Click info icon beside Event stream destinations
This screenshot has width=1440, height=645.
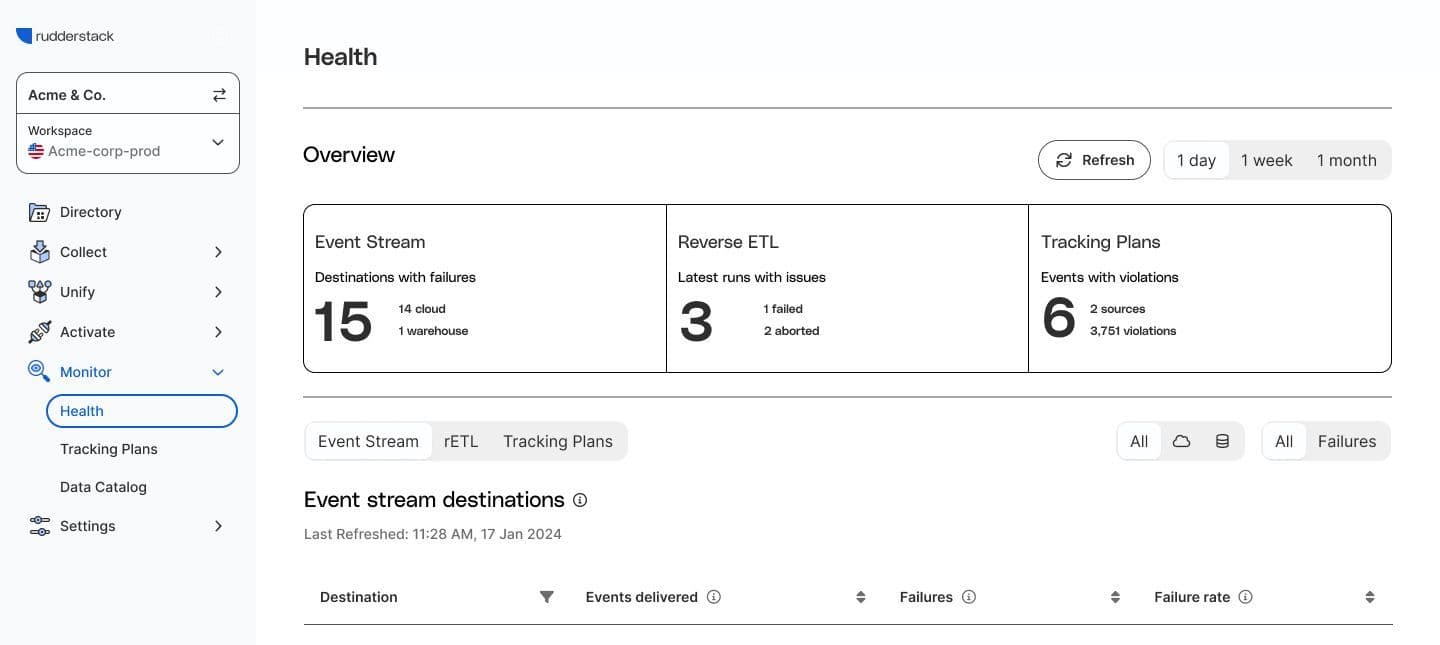pos(580,500)
